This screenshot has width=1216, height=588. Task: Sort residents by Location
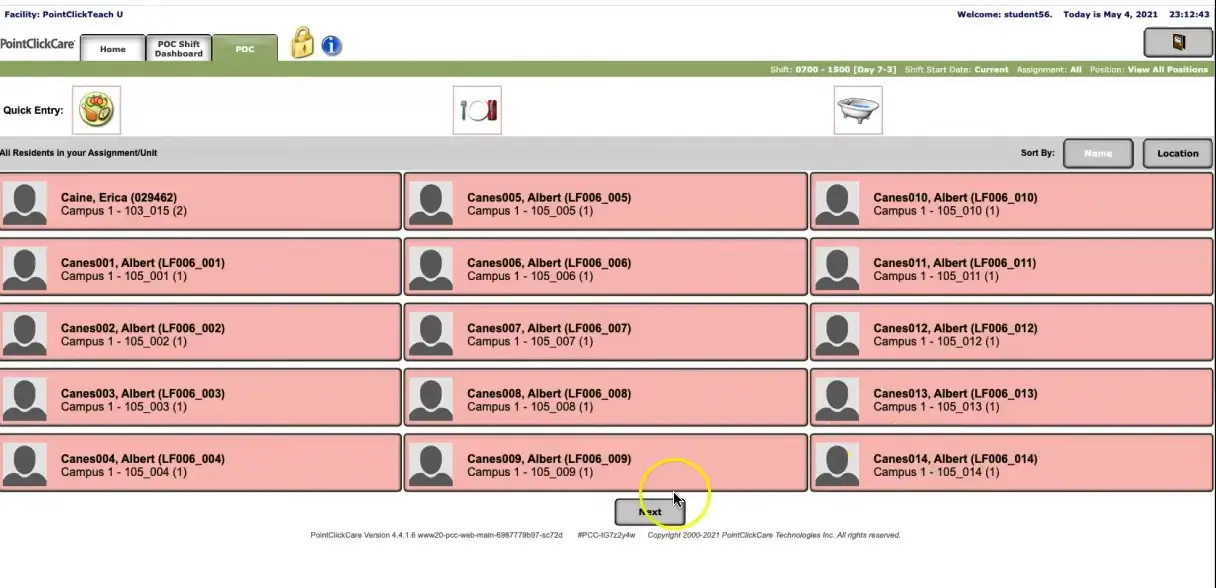[1177, 153]
